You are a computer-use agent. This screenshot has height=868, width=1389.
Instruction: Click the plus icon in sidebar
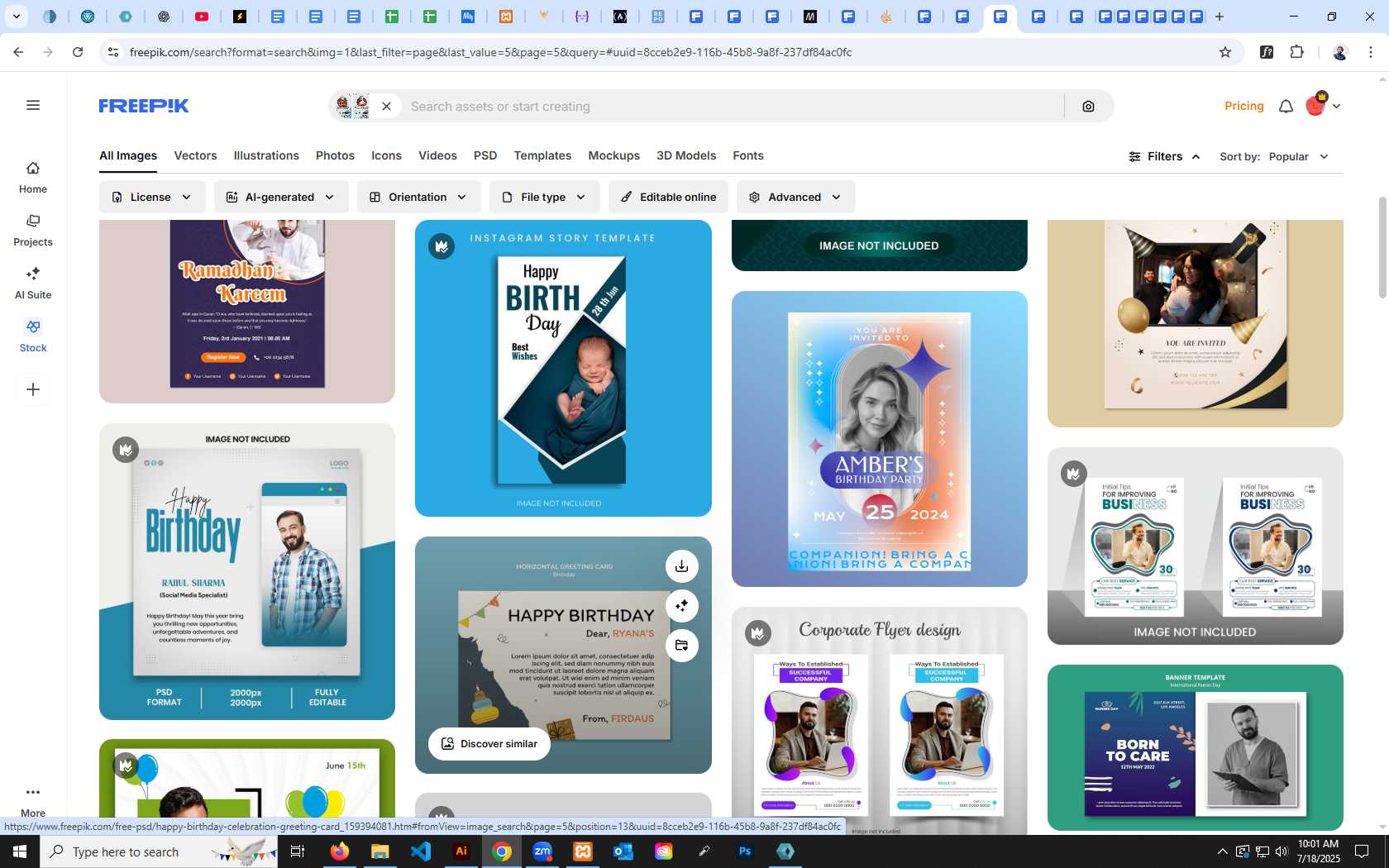(x=33, y=389)
